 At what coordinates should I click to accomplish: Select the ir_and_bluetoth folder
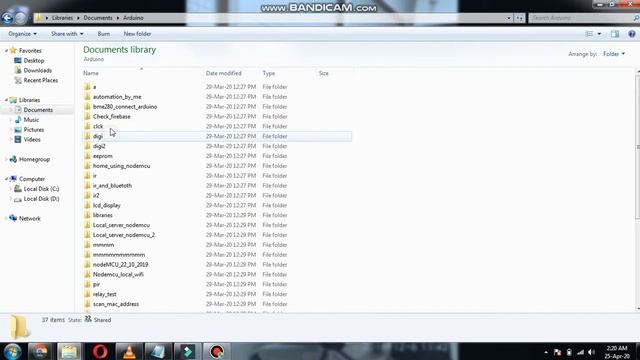(x=112, y=185)
